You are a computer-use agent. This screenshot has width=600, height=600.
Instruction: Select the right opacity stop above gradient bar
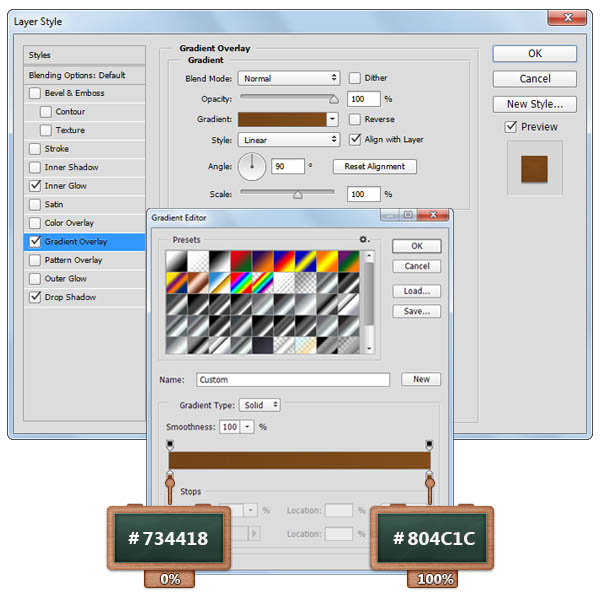tap(430, 444)
